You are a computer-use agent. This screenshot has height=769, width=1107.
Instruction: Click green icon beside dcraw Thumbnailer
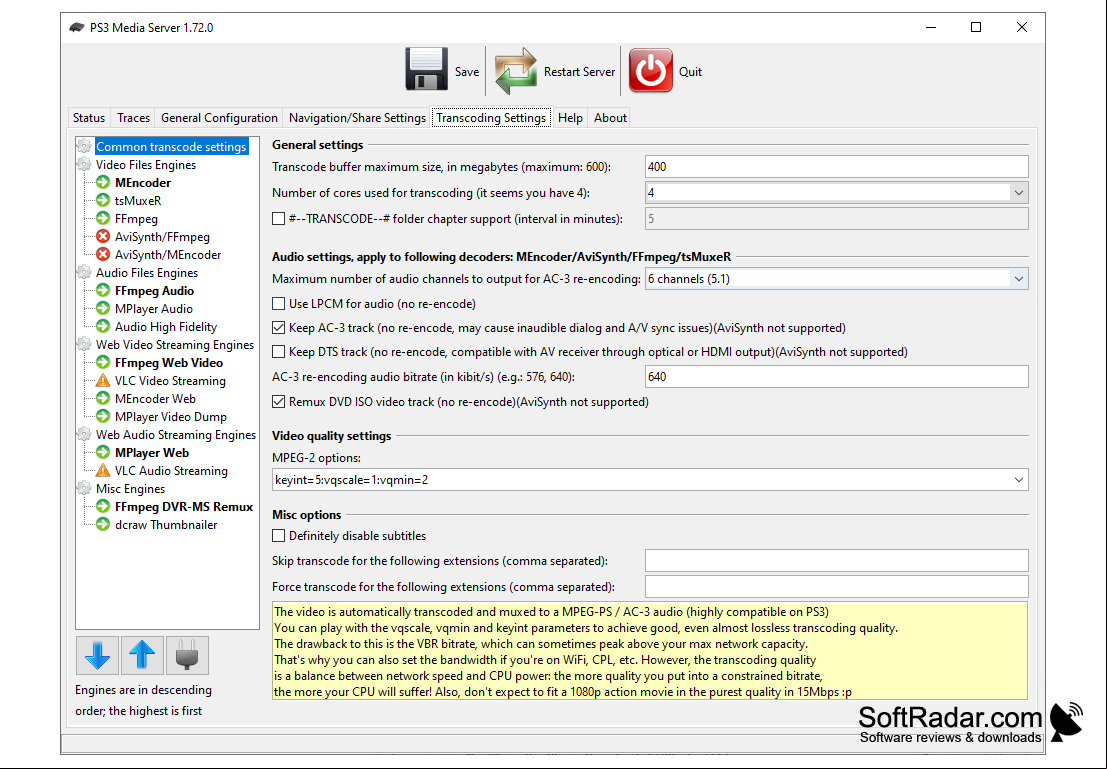click(x=103, y=525)
